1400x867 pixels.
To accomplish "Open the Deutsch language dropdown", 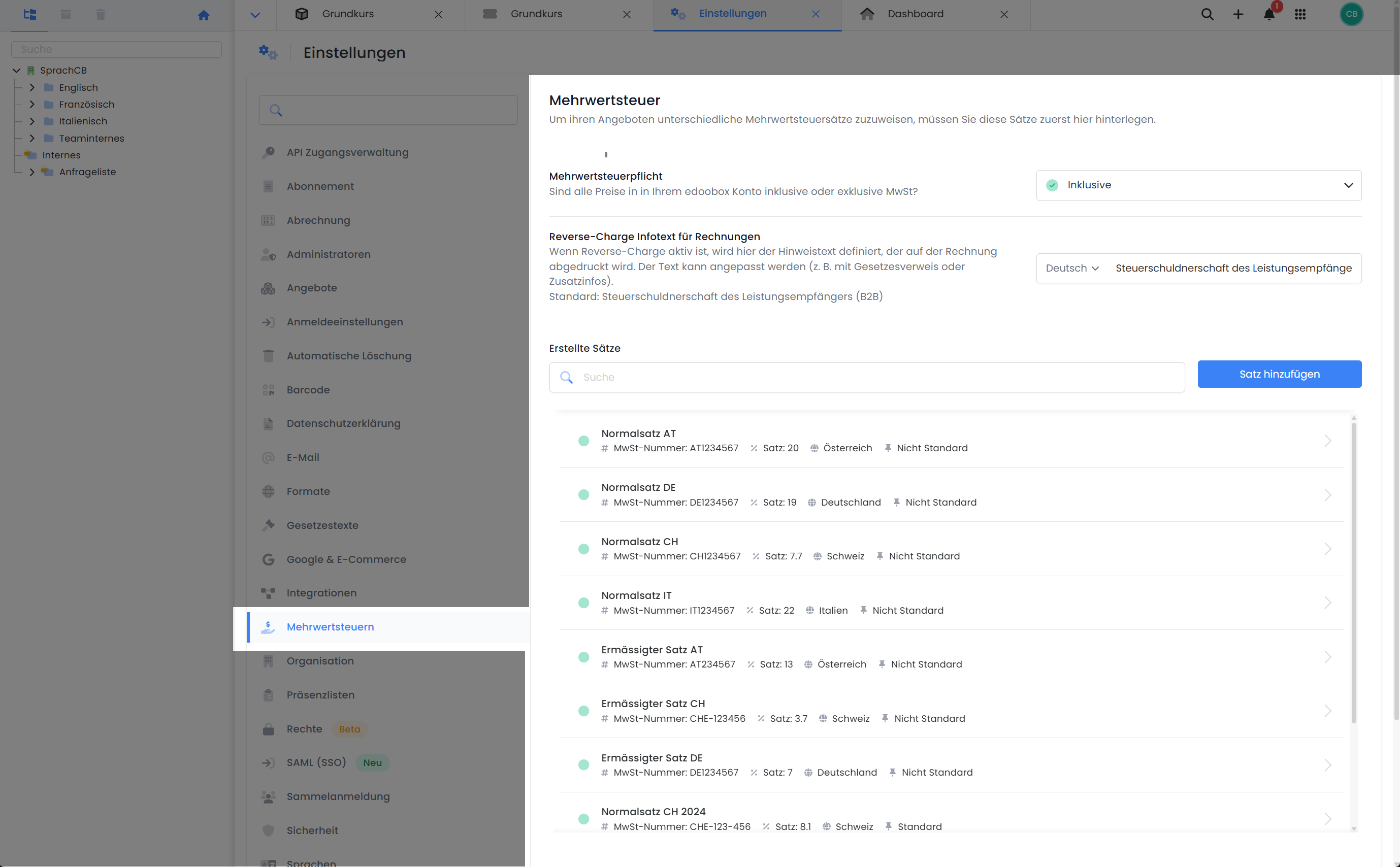I will coord(1071,268).
